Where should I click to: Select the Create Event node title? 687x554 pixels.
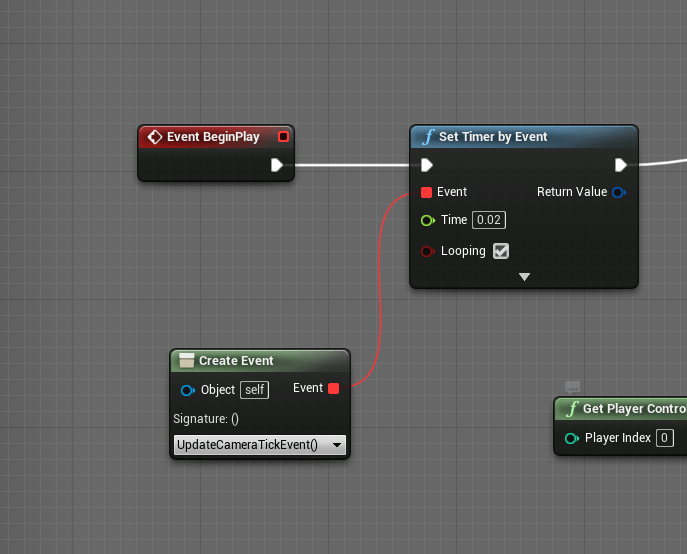tap(236, 361)
